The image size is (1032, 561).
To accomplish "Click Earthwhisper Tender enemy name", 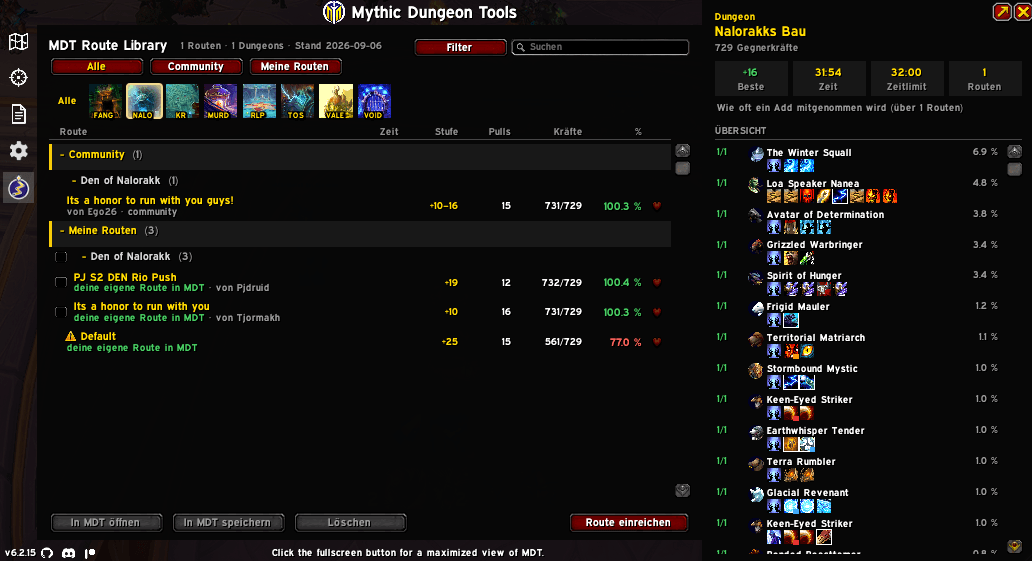I will click(815, 431).
